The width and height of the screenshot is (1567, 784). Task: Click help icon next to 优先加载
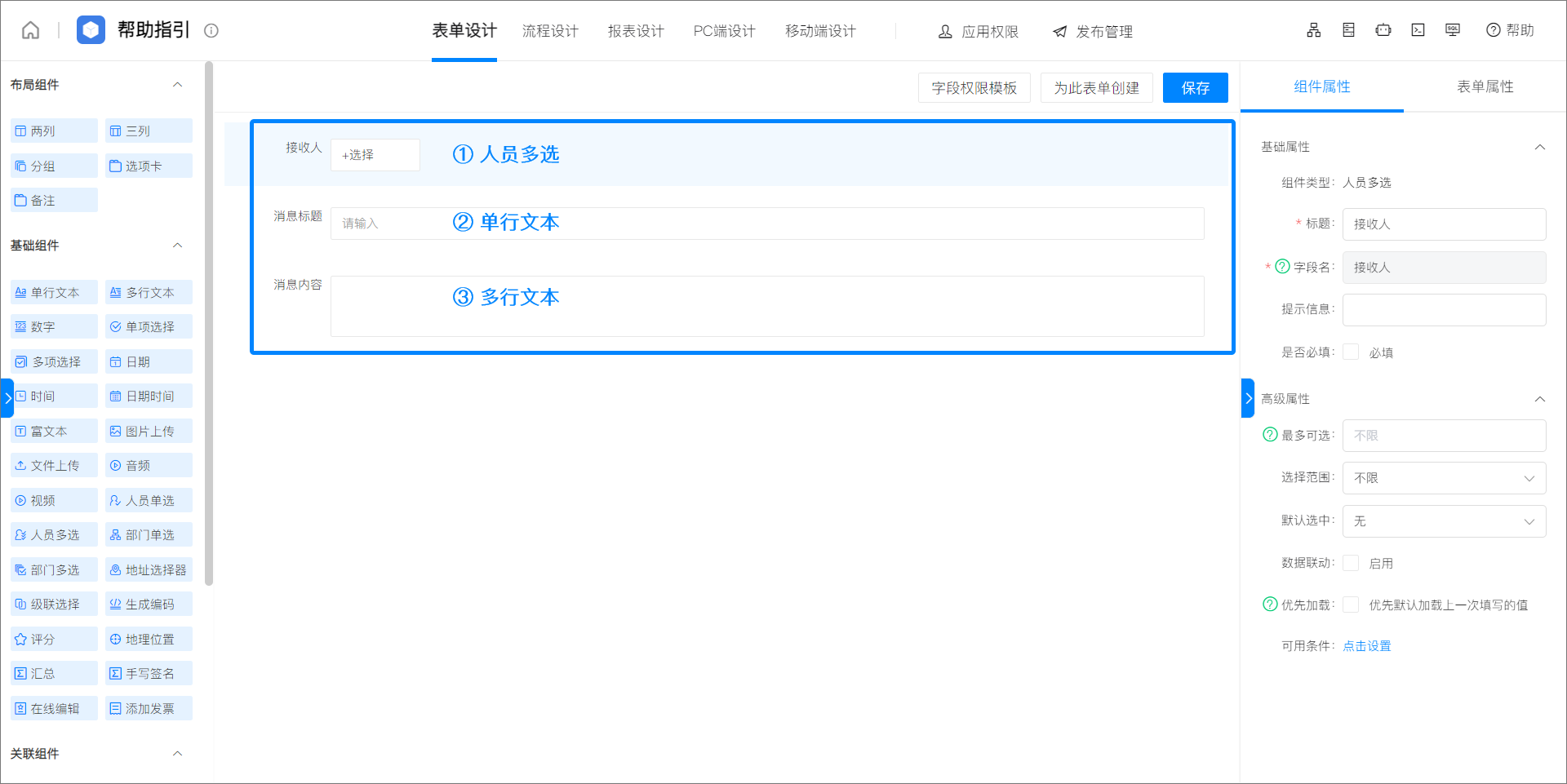point(1270,604)
